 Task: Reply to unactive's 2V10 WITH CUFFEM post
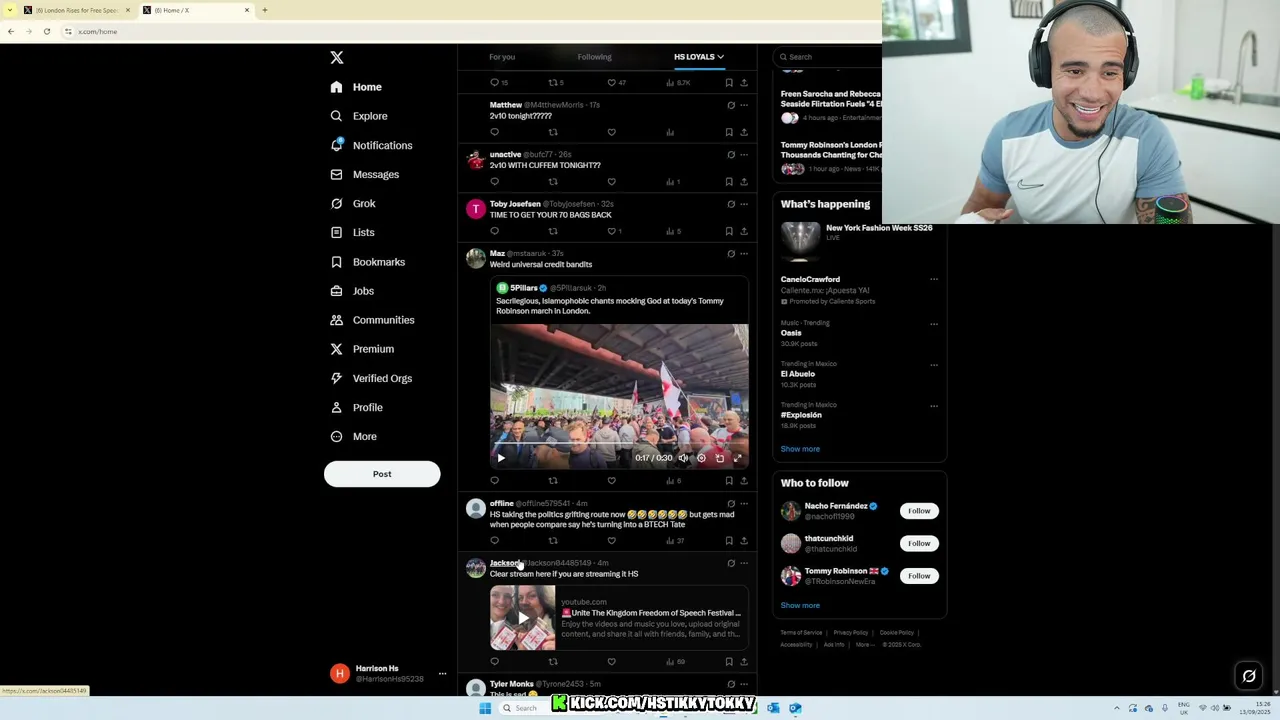pyautogui.click(x=494, y=182)
